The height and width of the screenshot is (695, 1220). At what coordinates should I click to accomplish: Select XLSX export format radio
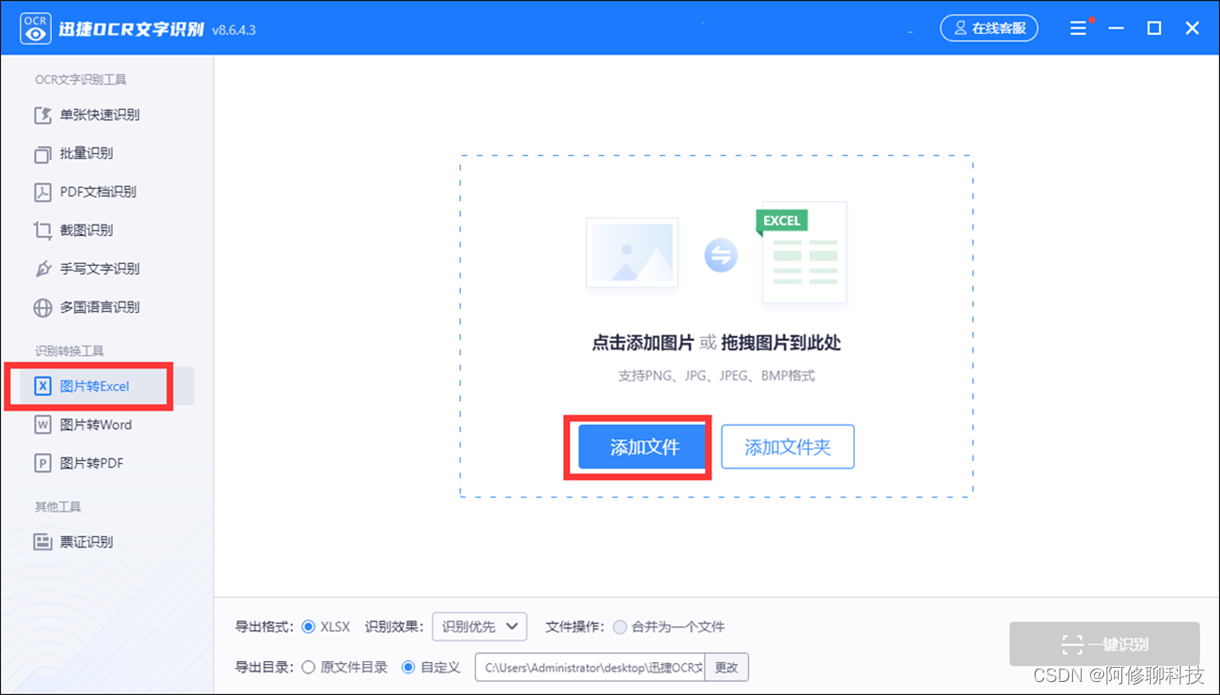point(308,627)
